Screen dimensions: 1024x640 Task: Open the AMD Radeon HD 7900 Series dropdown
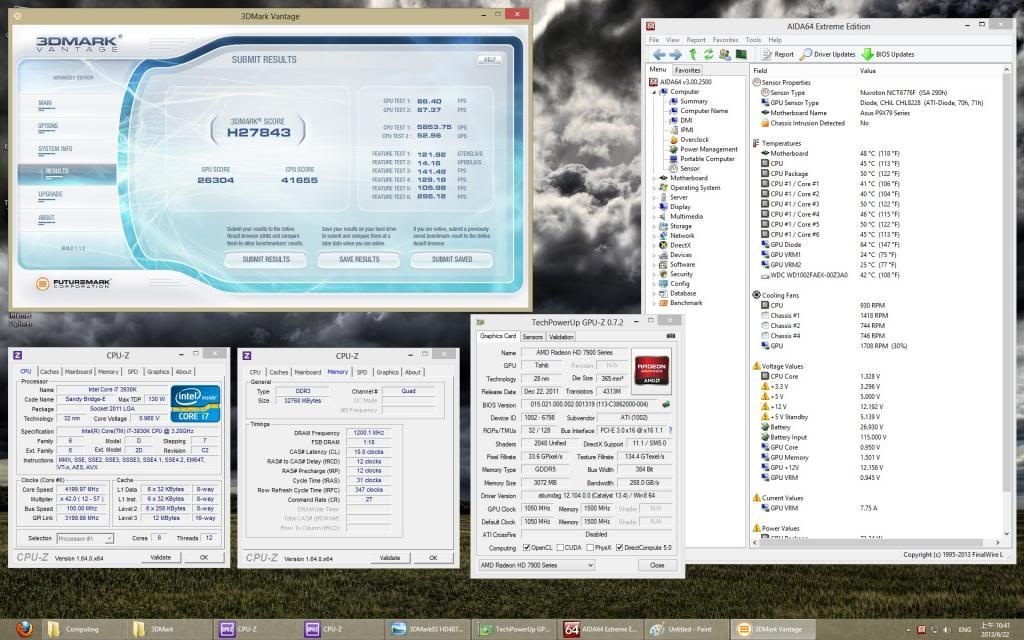(x=536, y=565)
